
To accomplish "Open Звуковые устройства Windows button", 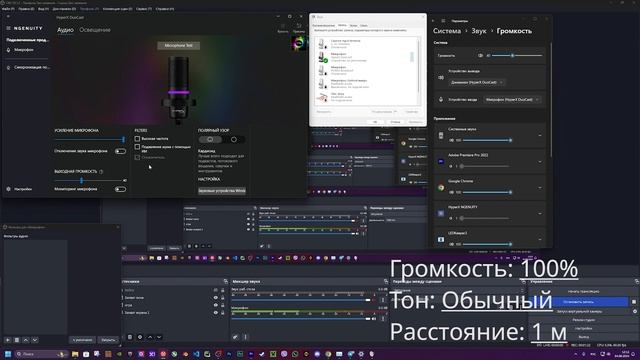I will point(222,191).
